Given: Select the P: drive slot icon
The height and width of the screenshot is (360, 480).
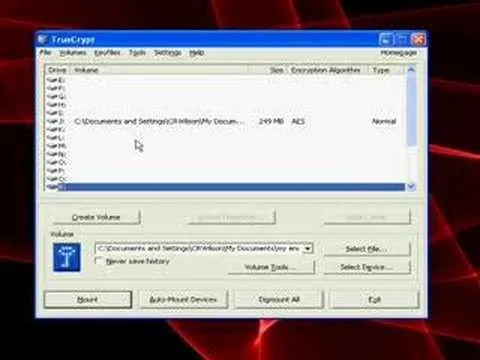Looking at the screenshot, I should click(52, 170).
